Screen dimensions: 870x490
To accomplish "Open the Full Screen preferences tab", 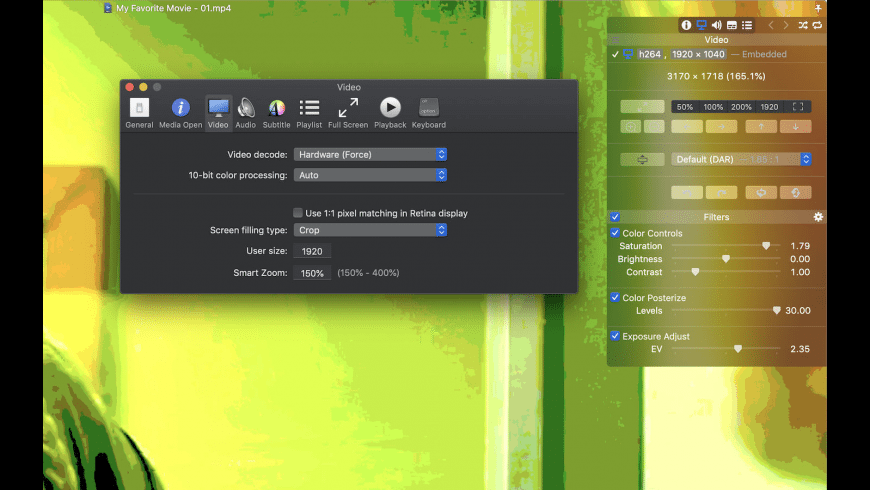I will pos(348,113).
